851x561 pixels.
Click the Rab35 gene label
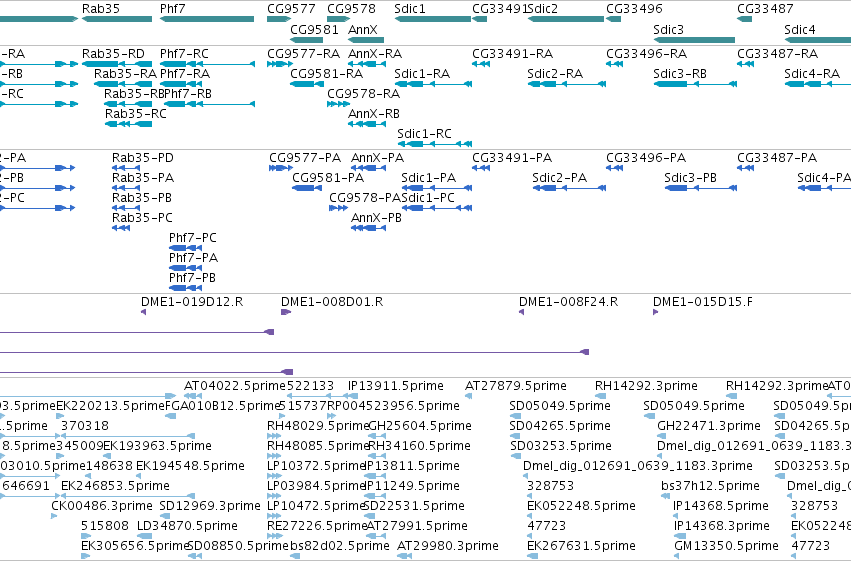[101, 9]
